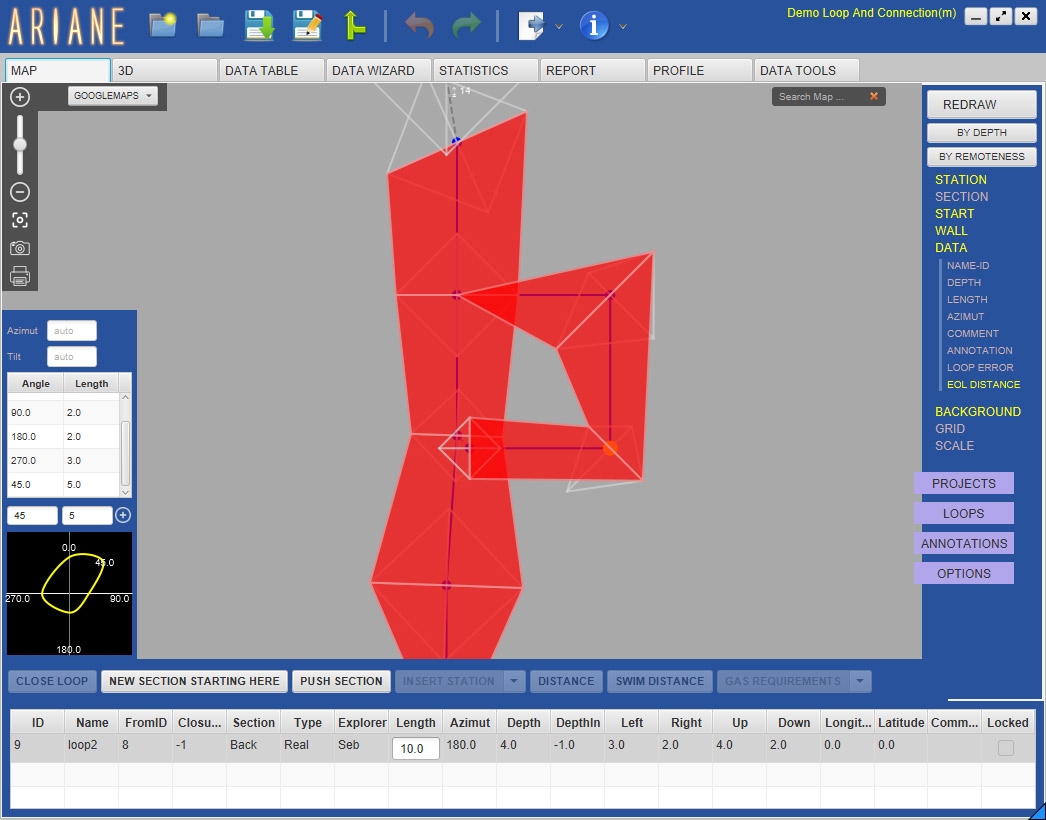Select the center-on-map focus icon
Viewport: 1046px width, 820px height.
point(19,220)
